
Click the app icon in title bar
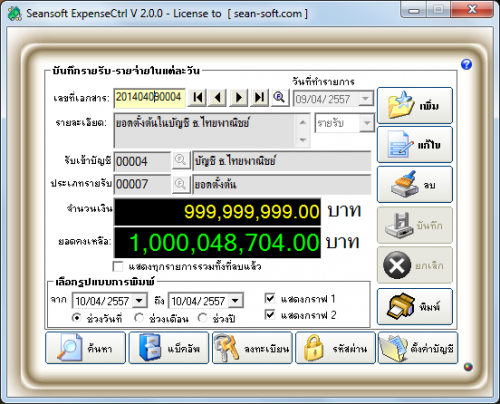click(x=14, y=14)
